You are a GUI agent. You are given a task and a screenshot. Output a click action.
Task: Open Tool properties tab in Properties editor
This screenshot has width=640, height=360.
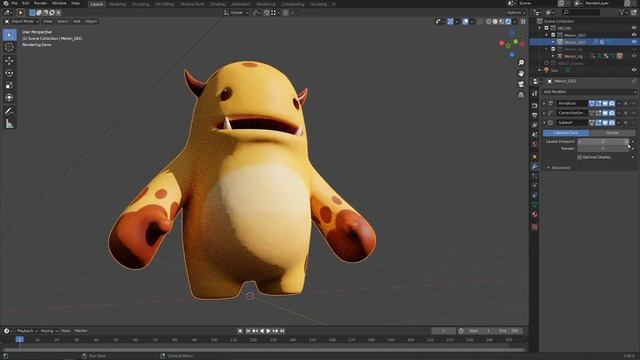point(535,94)
